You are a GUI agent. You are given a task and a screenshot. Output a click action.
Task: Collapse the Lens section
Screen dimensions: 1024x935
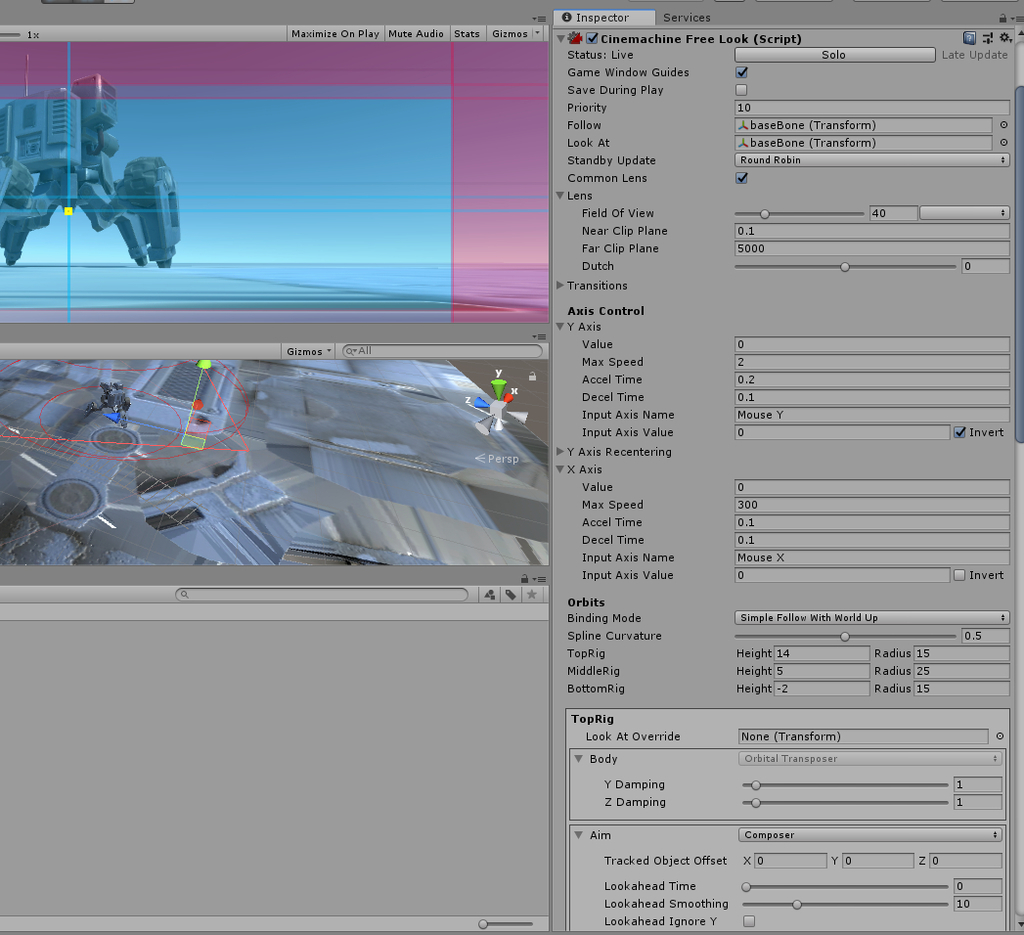pyautogui.click(x=560, y=195)
